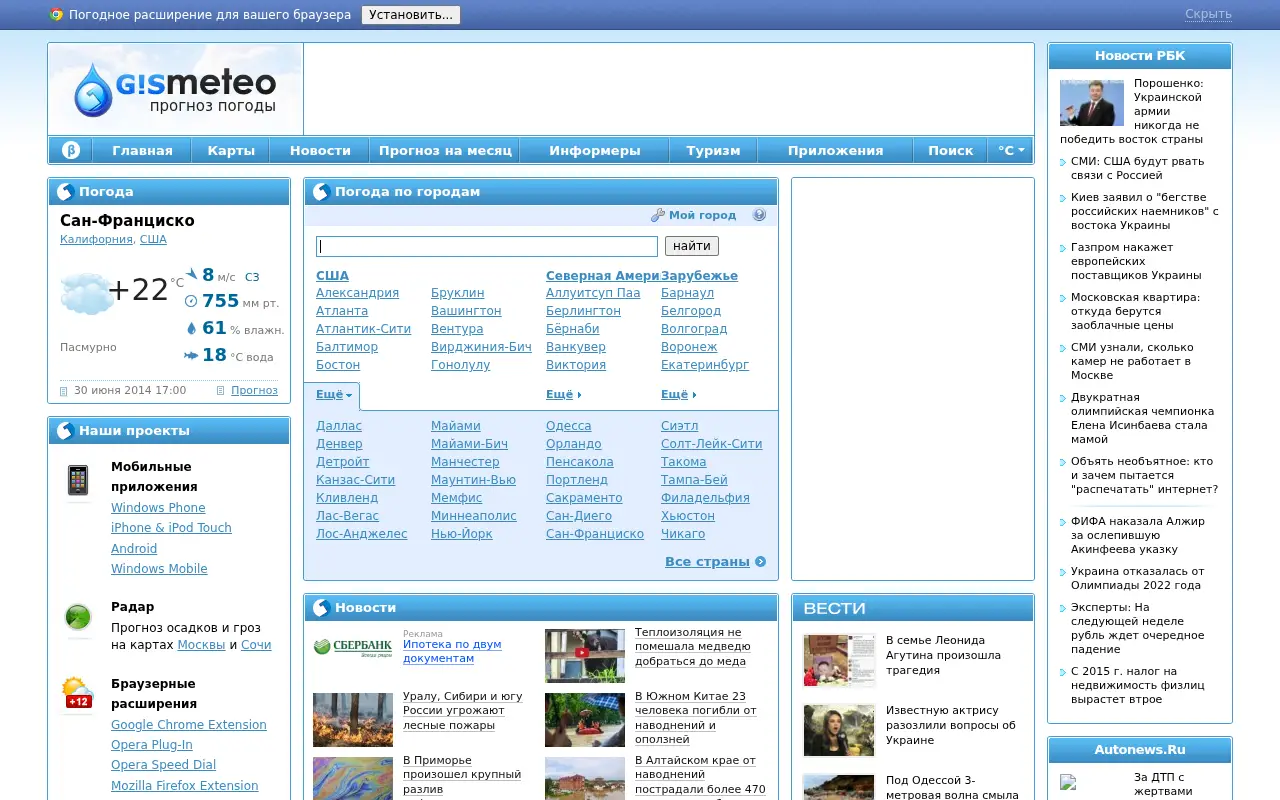Open the Opera Speed Dial link
The width and height of the screenshot is (1280, 800).
tap(163, 765)
